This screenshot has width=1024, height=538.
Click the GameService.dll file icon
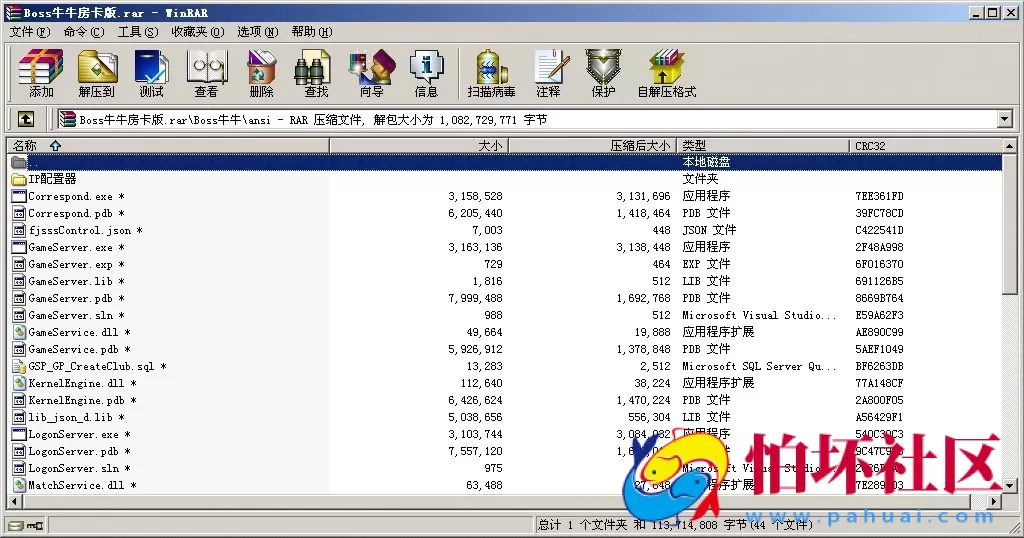click(19, 332)
